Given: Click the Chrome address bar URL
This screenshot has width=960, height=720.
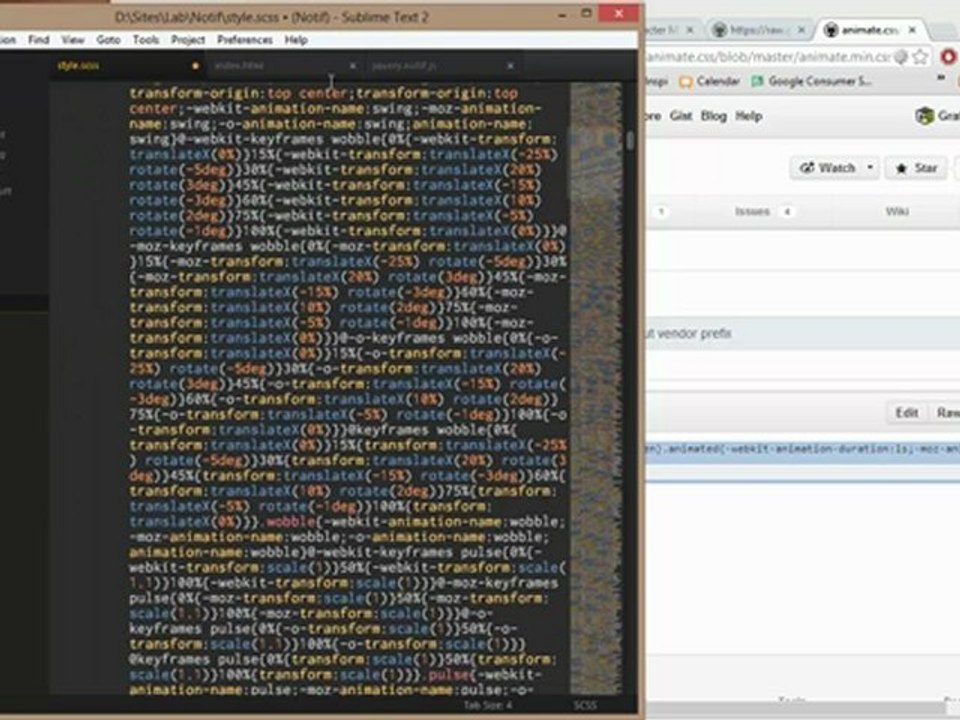Looking at the screenshot, I should click(769, 57).
